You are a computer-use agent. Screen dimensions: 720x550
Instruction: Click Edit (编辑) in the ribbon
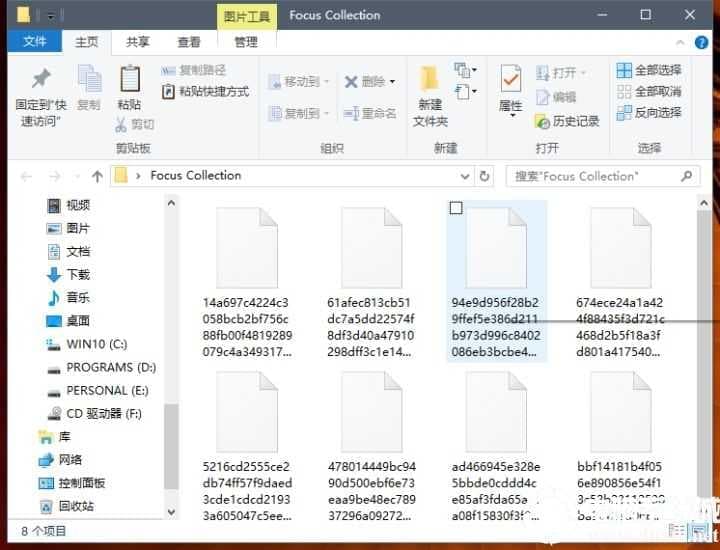556,97
